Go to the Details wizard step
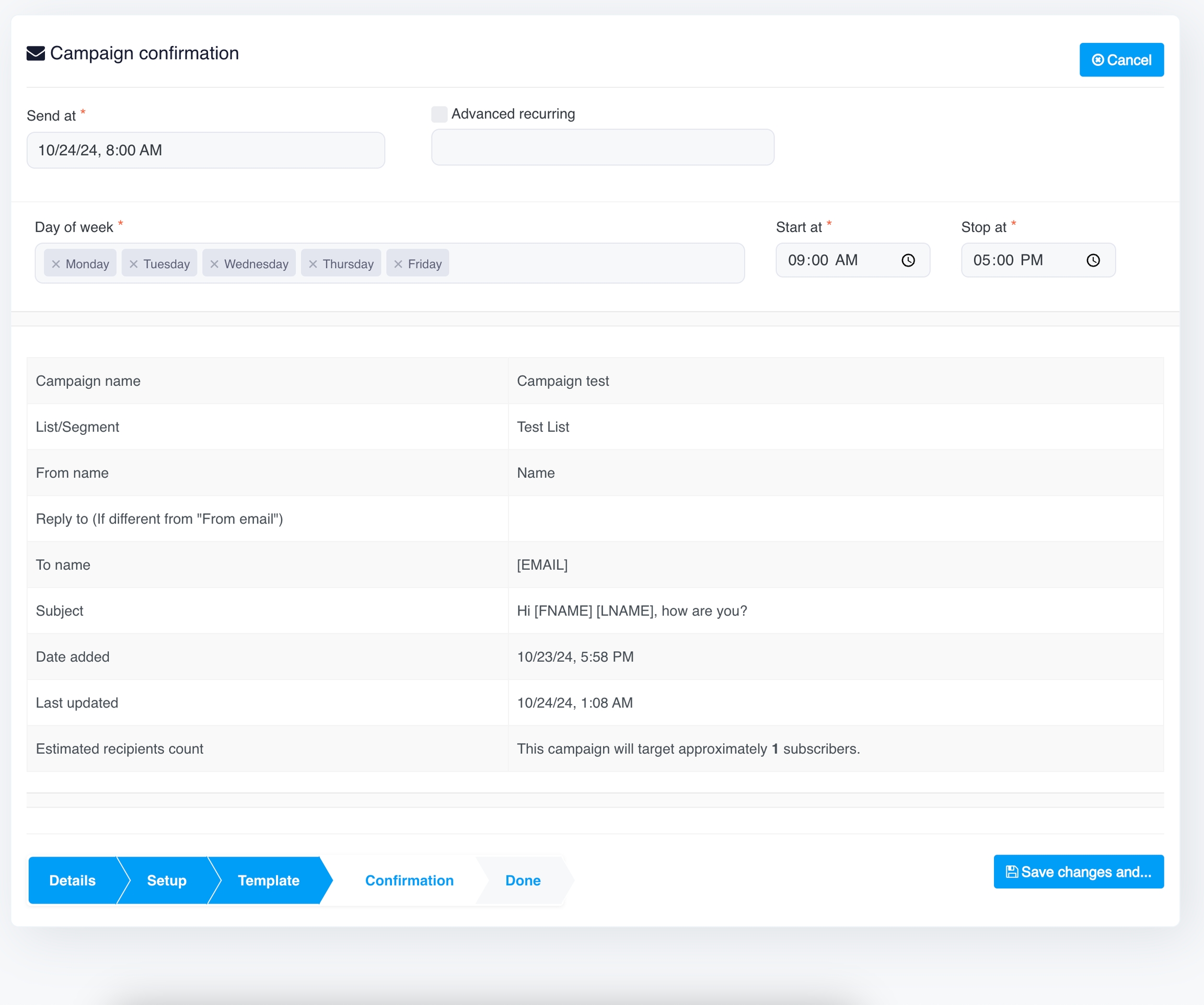Viewport: 1204px width, 1005px height. click(72, 880)
